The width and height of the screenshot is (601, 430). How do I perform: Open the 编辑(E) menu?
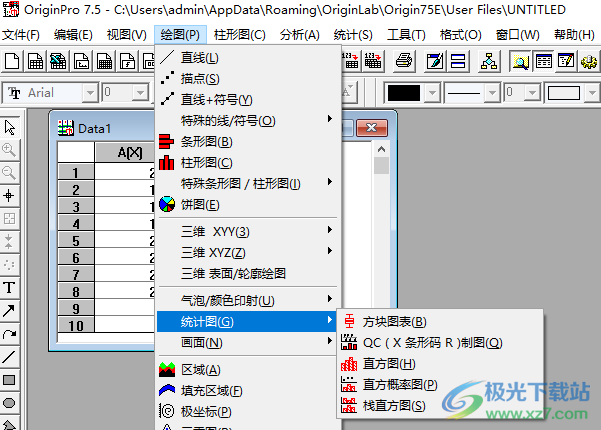[73, 35]
